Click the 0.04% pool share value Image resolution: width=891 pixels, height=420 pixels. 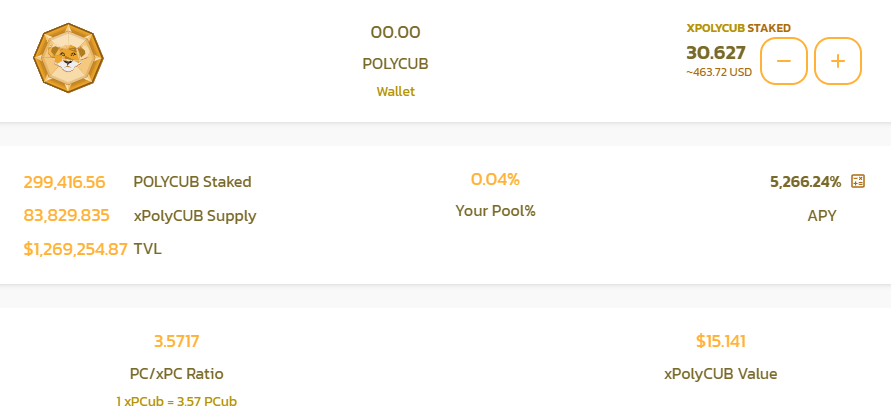click(495, 180)
